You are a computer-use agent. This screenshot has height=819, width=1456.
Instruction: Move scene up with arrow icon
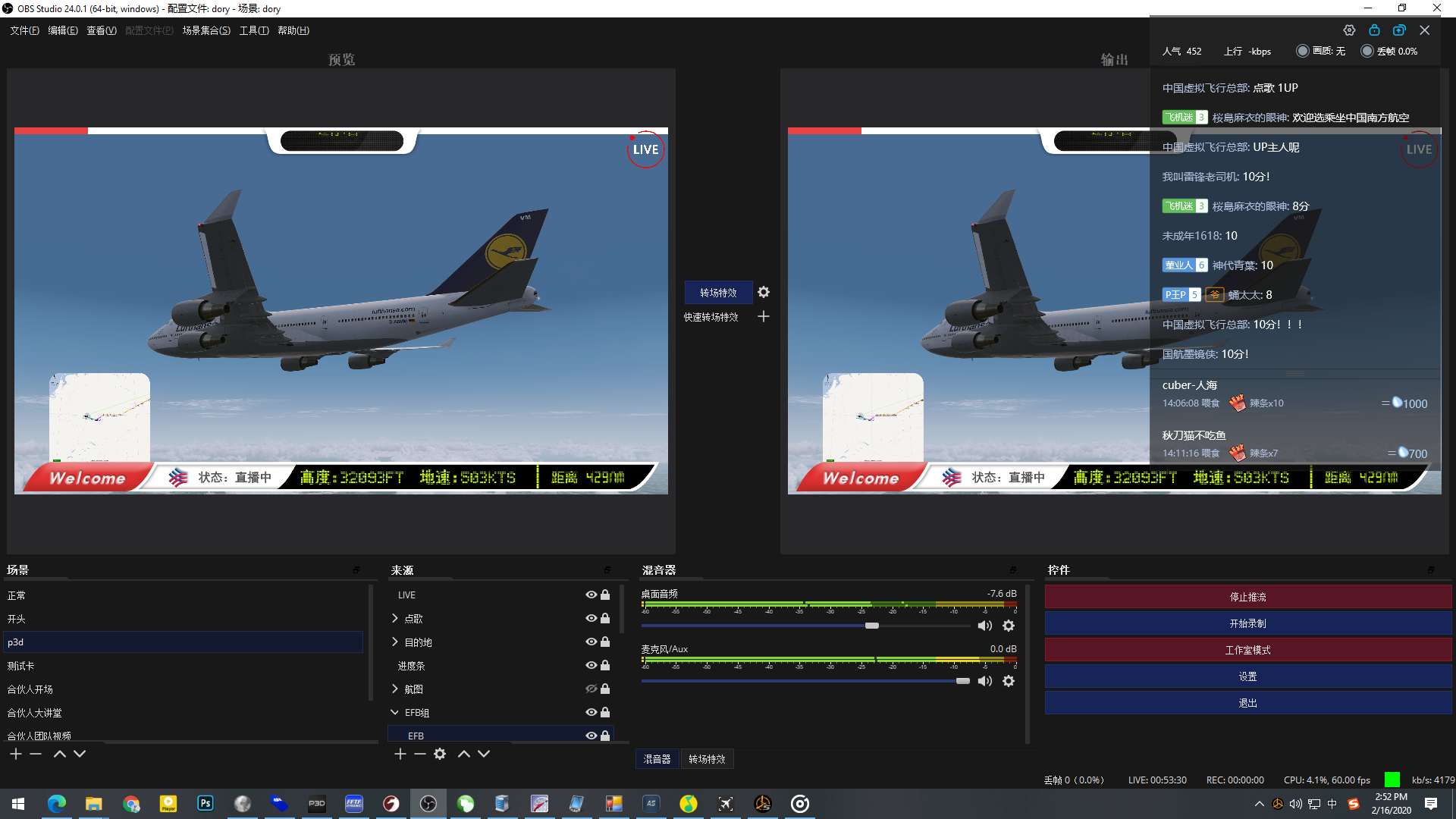[x=60, y=754]
